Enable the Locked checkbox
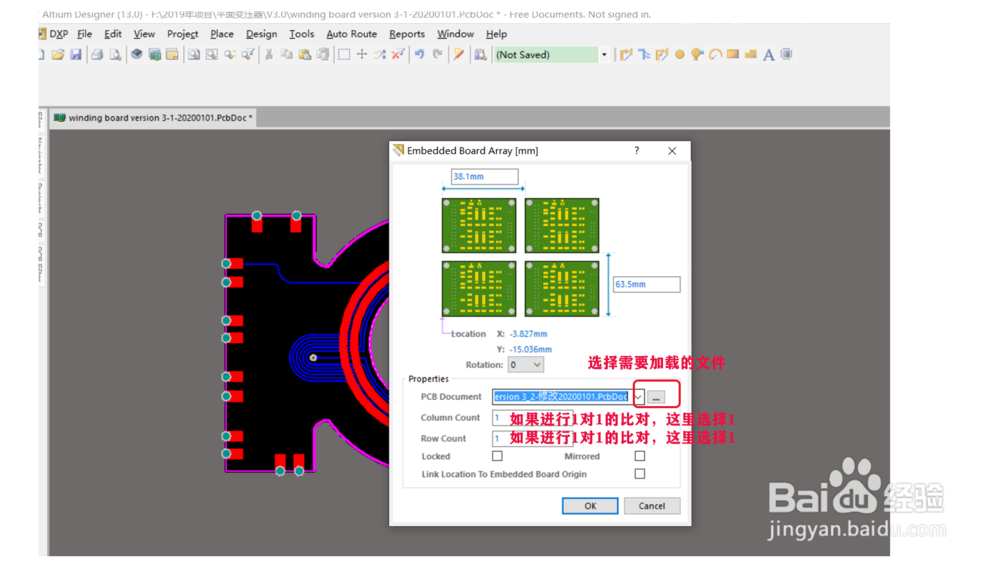 [497, 456]
